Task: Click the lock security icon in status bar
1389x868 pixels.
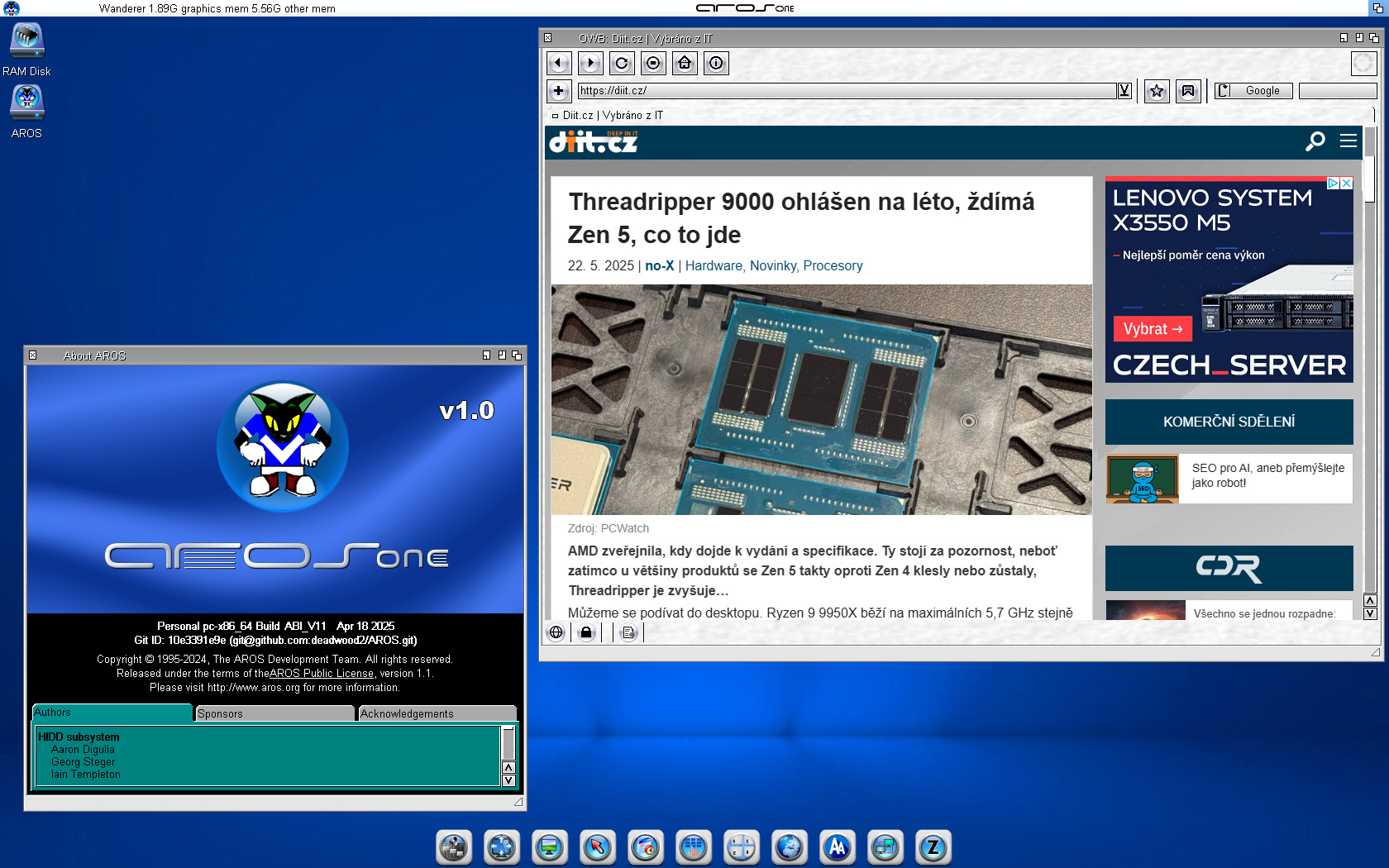Action: click(x=586, y=633)
